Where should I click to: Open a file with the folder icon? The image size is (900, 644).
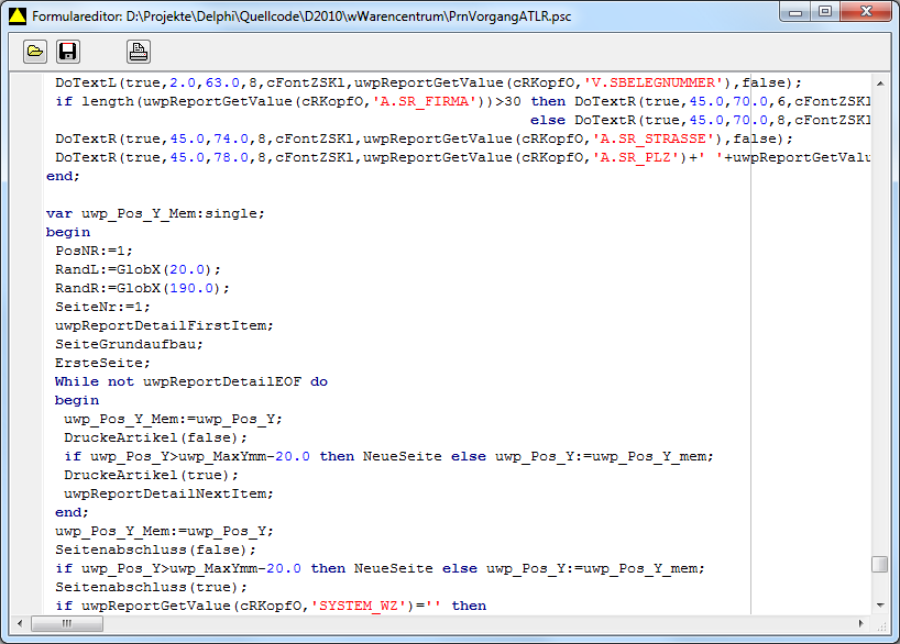point(35,51)
